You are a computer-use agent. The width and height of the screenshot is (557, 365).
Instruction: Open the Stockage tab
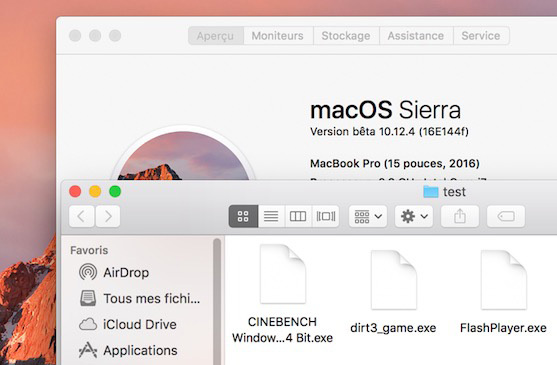[346, 36]
